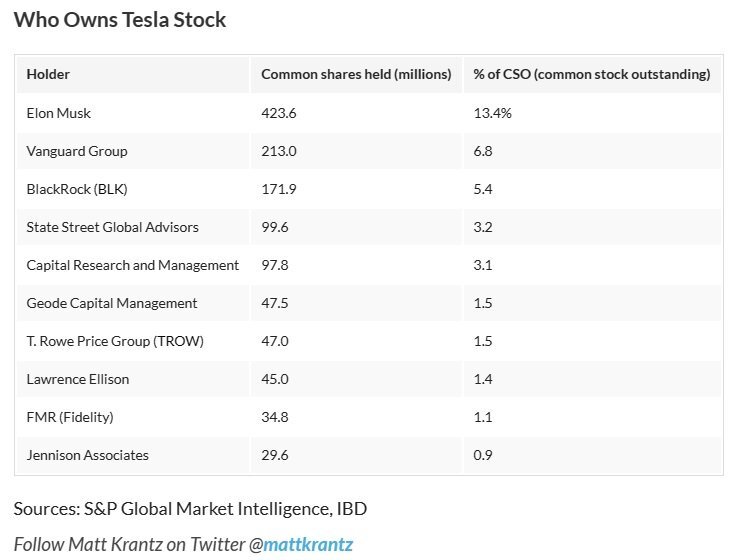Select the '0.9' percentage cell

click(x=592, y=454)
